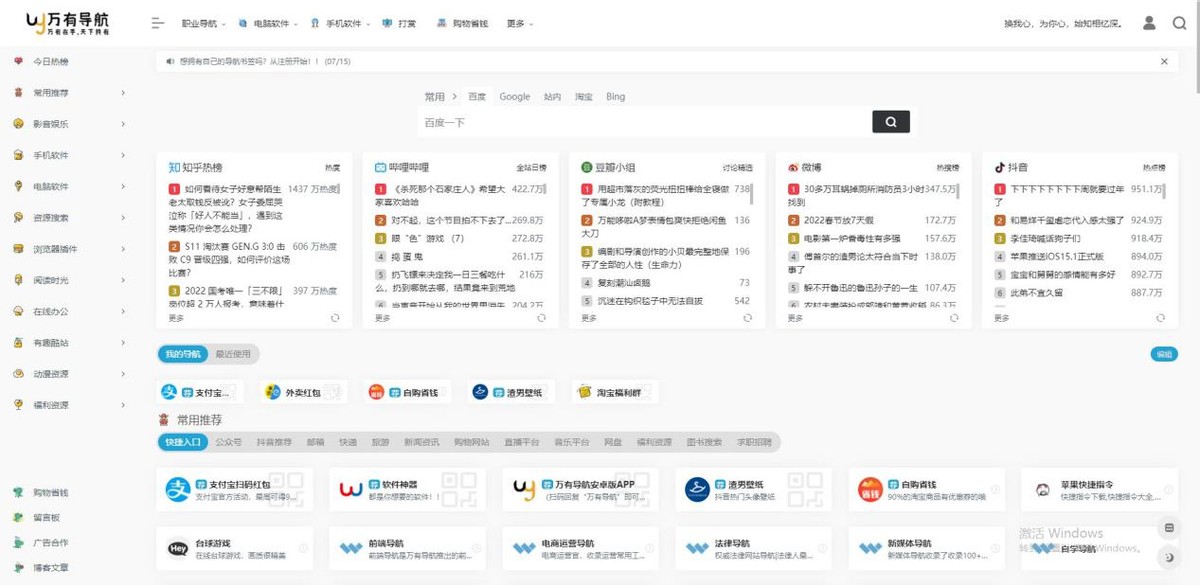Focus the 百度一下 search field
1200x585 pixels.
click(x=645, y=122)
